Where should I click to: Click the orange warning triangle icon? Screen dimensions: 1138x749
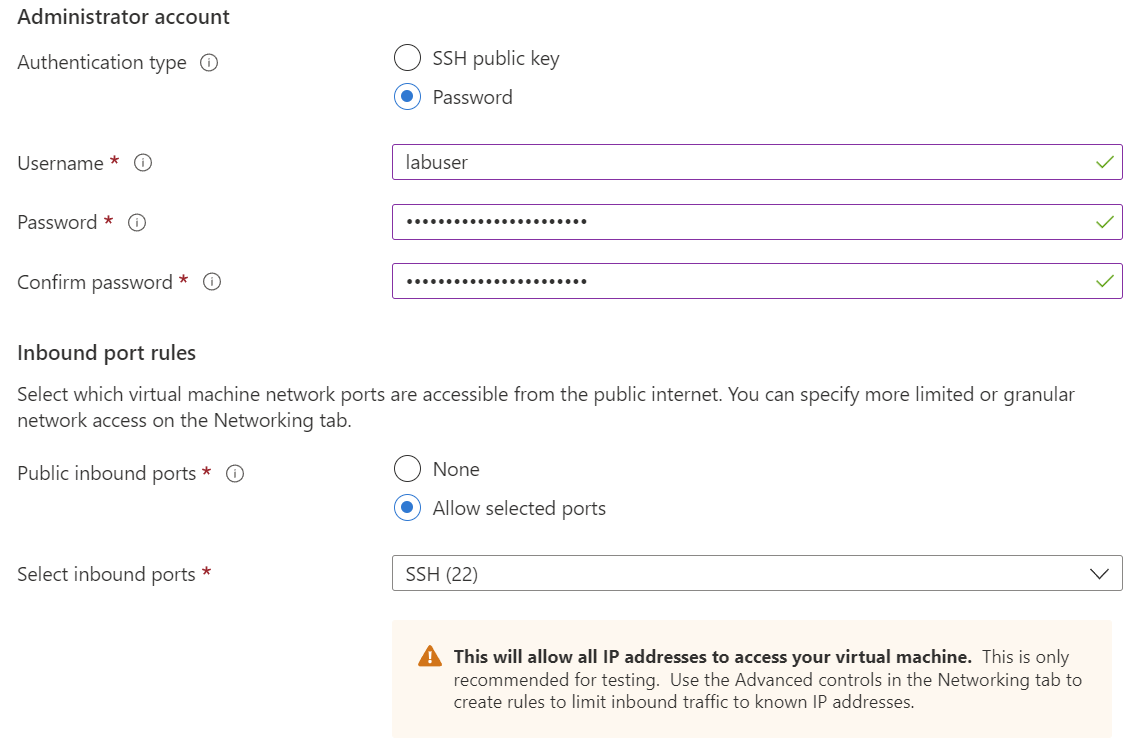[x=429, y=657]
